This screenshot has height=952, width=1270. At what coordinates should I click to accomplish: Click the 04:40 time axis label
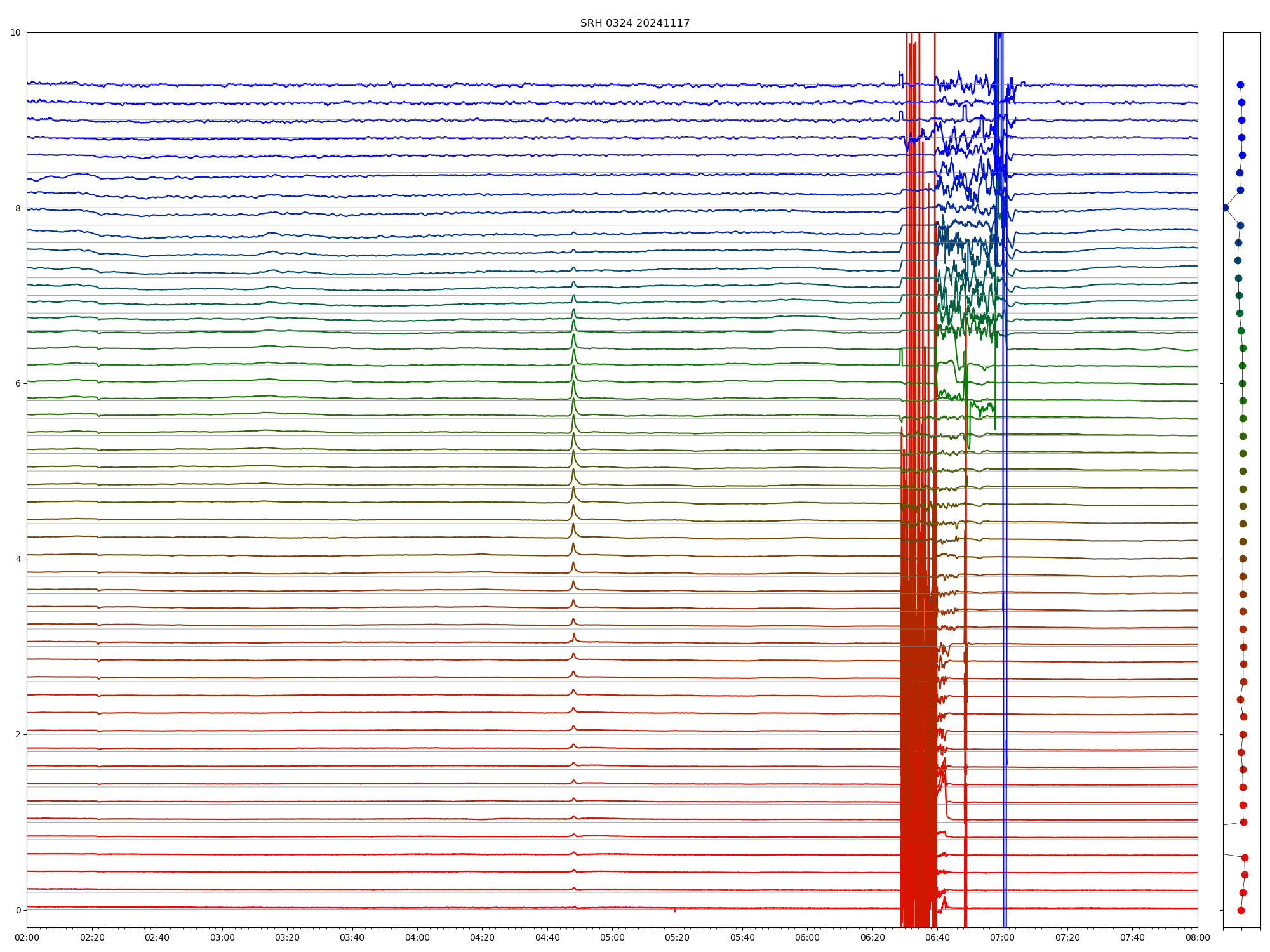[547, 937]
